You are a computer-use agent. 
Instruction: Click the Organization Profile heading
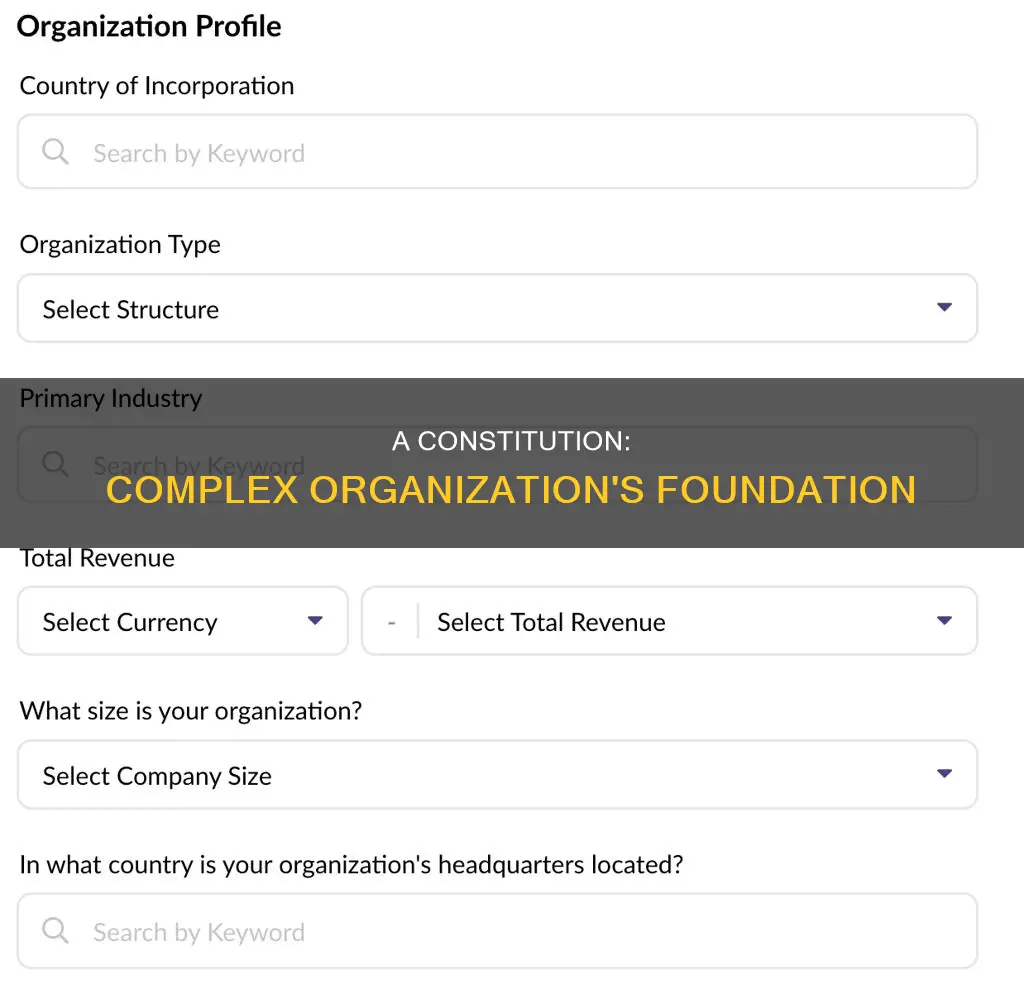149,27
